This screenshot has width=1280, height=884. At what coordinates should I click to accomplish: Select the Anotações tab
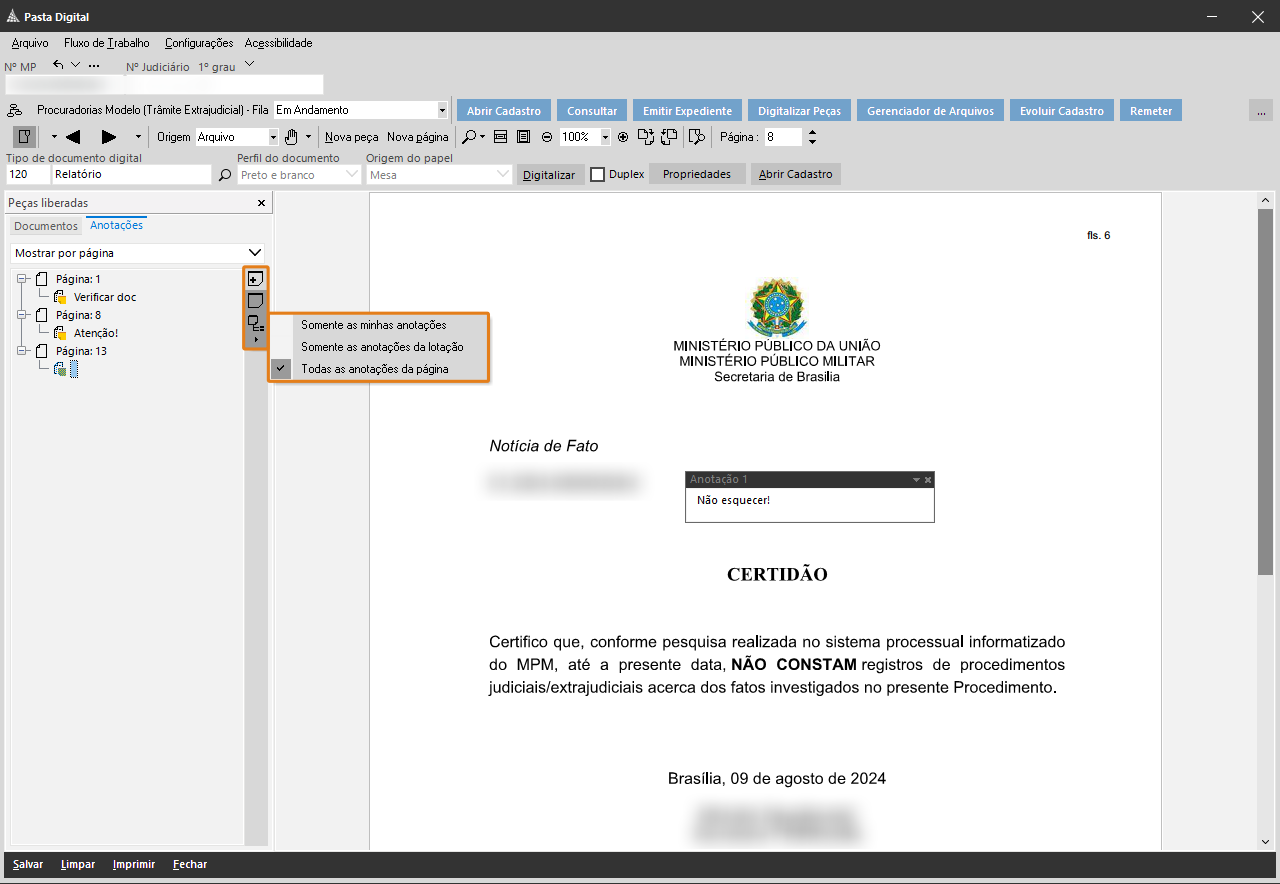[117, 225]
